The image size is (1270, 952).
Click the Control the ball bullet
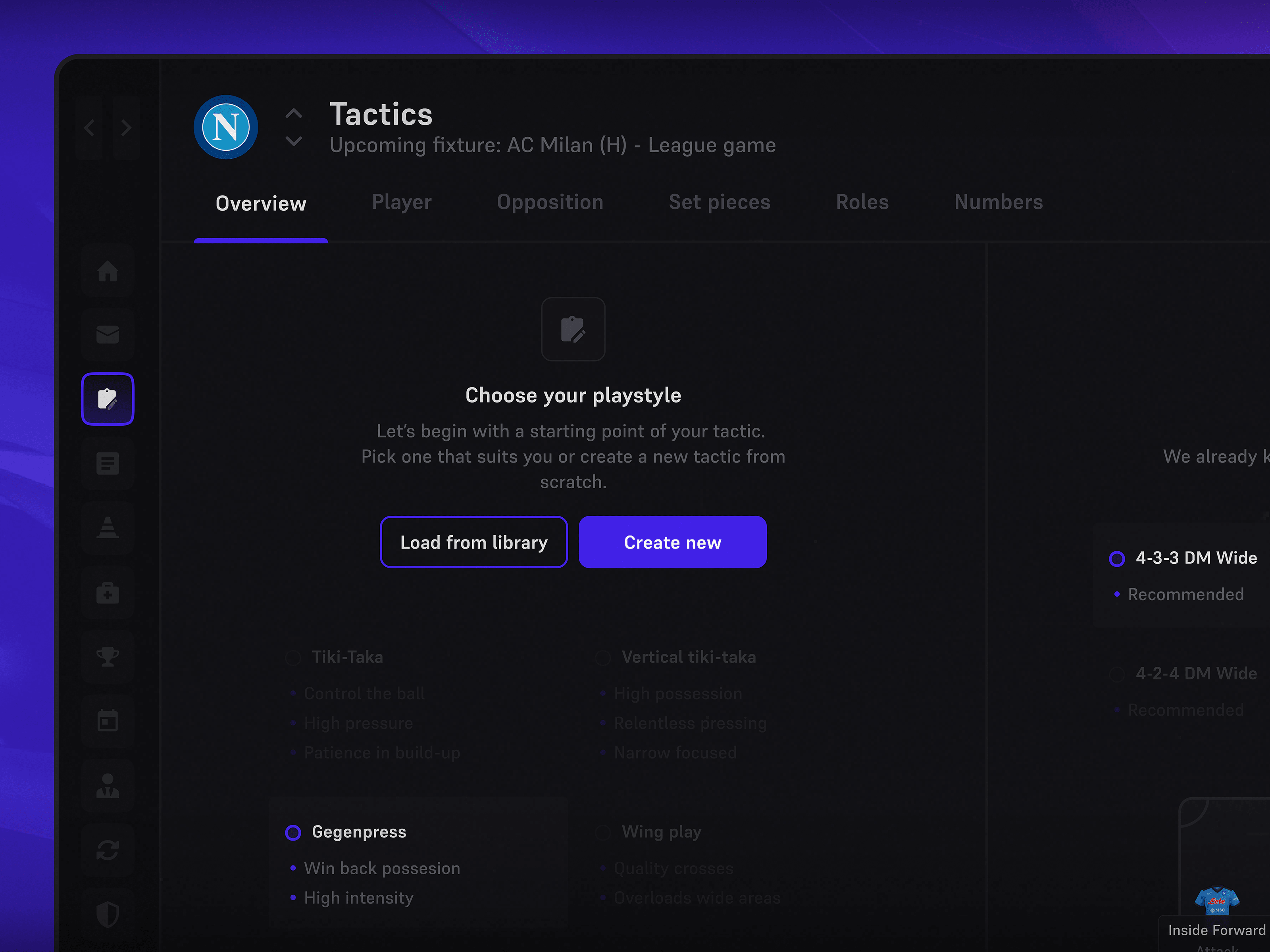tap(364, 693)
